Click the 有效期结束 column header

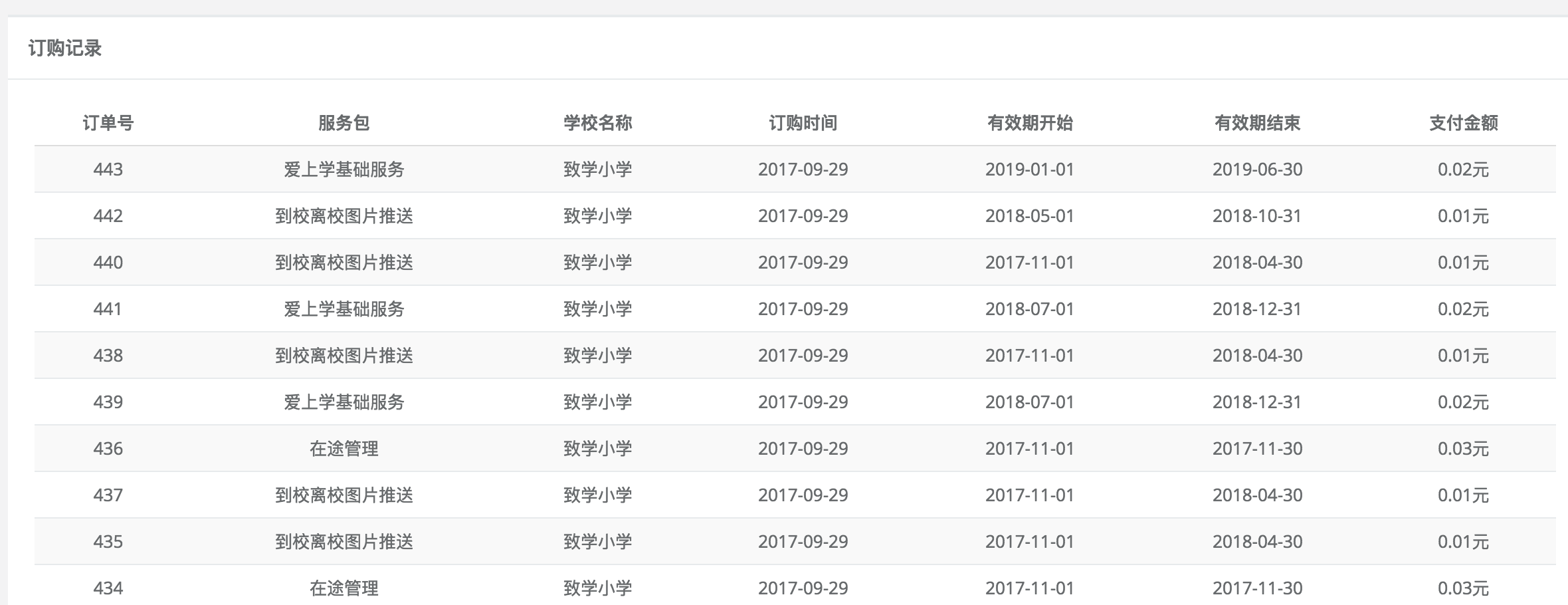1256,123
